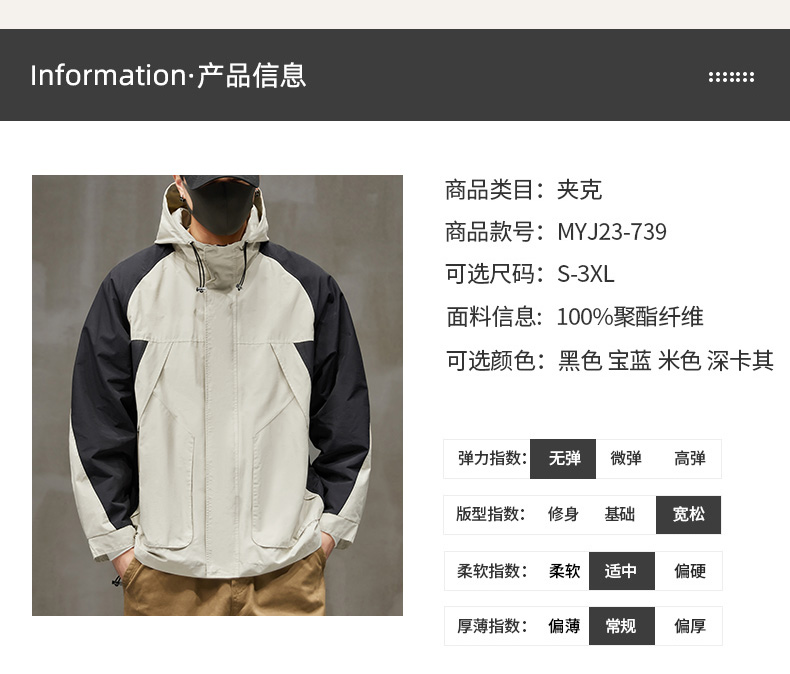The width and height of the screenshot is (790, 674).
Task: Choose 宽松 fit option
Action: (688, 514)
